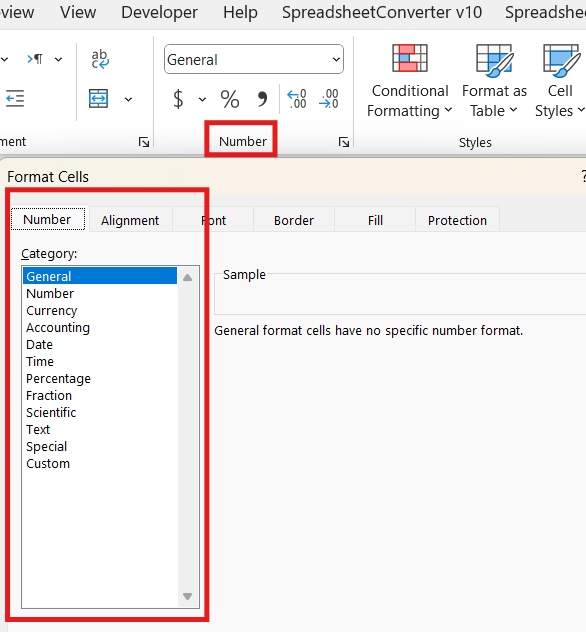Open the Conditional Formatting menu

409,81
